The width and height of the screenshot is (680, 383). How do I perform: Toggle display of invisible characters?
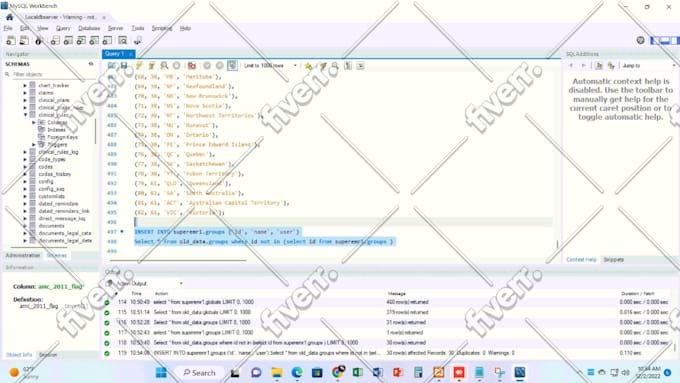tap(348, 66)
